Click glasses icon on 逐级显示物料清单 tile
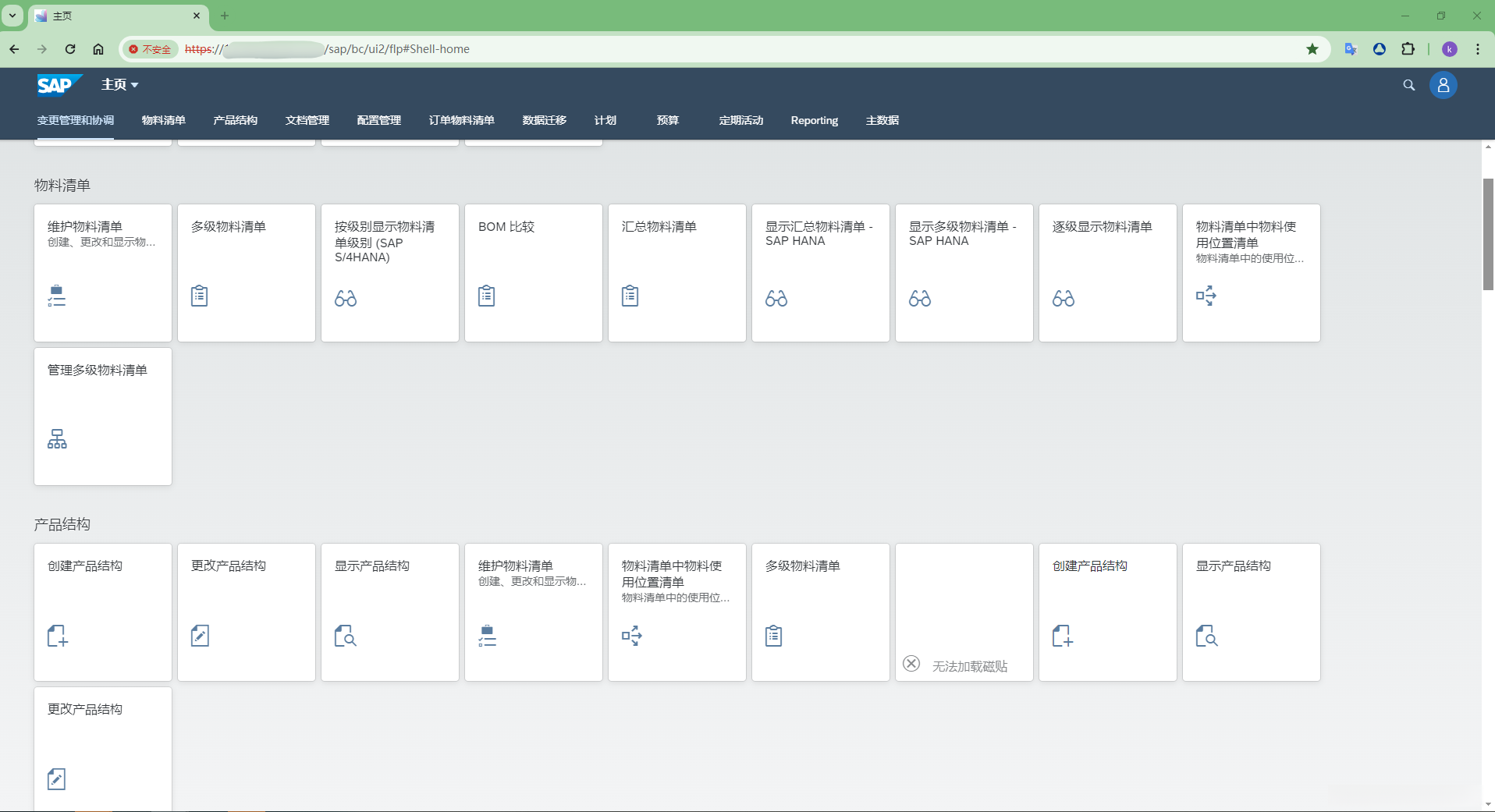 [x=1064, y=298]
